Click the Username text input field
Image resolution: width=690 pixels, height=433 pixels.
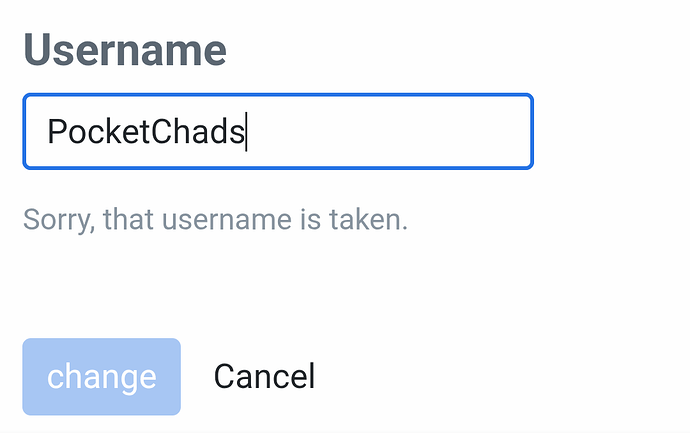pos(277,131)
